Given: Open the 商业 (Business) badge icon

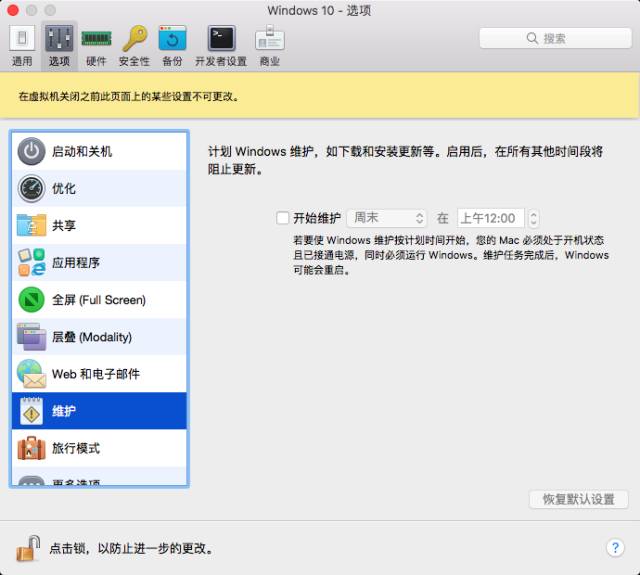Looking at the screenshot, I should pos(270,38).
